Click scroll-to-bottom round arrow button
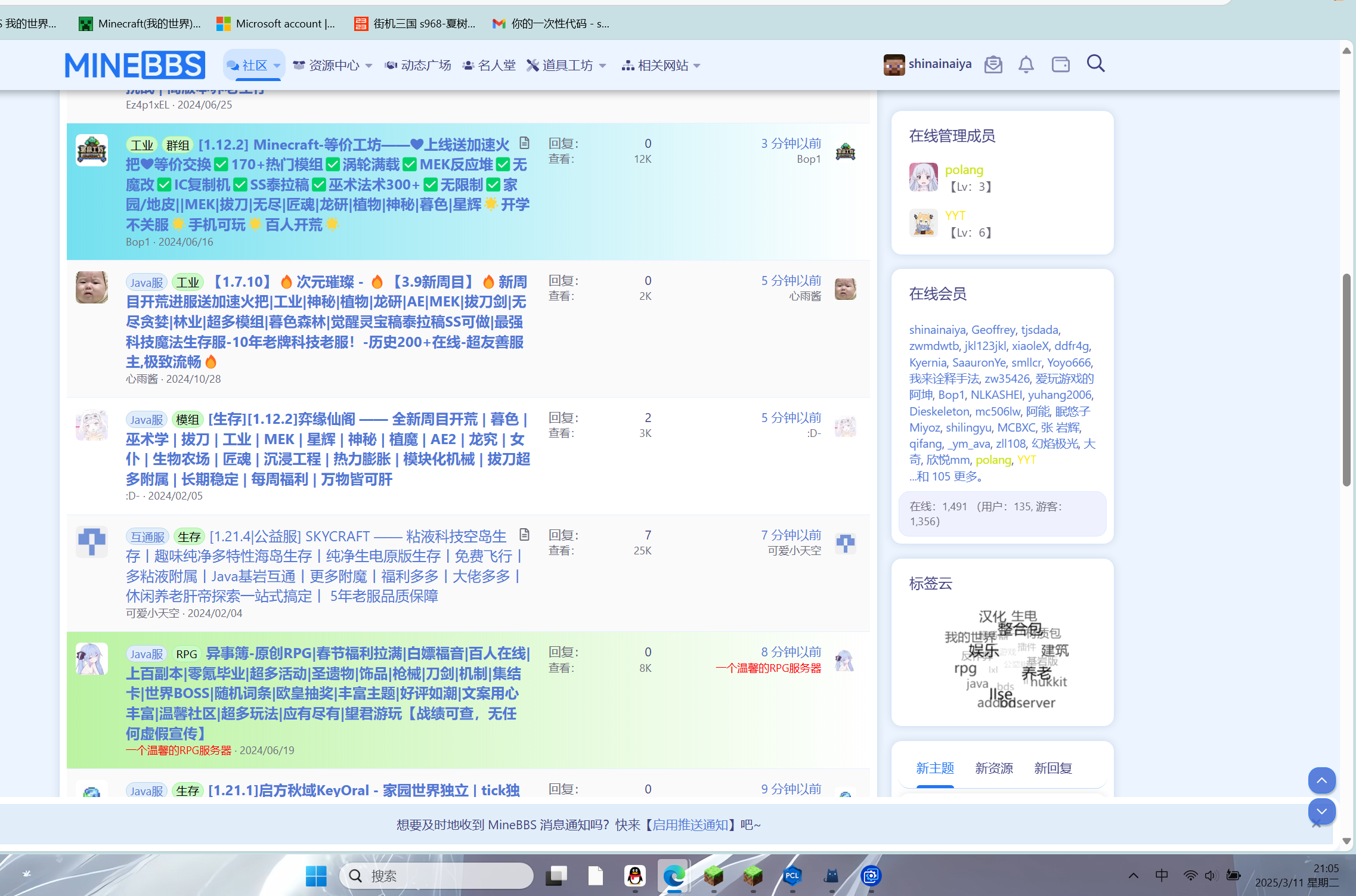The image size is (1356, 896). [1321, 811]
